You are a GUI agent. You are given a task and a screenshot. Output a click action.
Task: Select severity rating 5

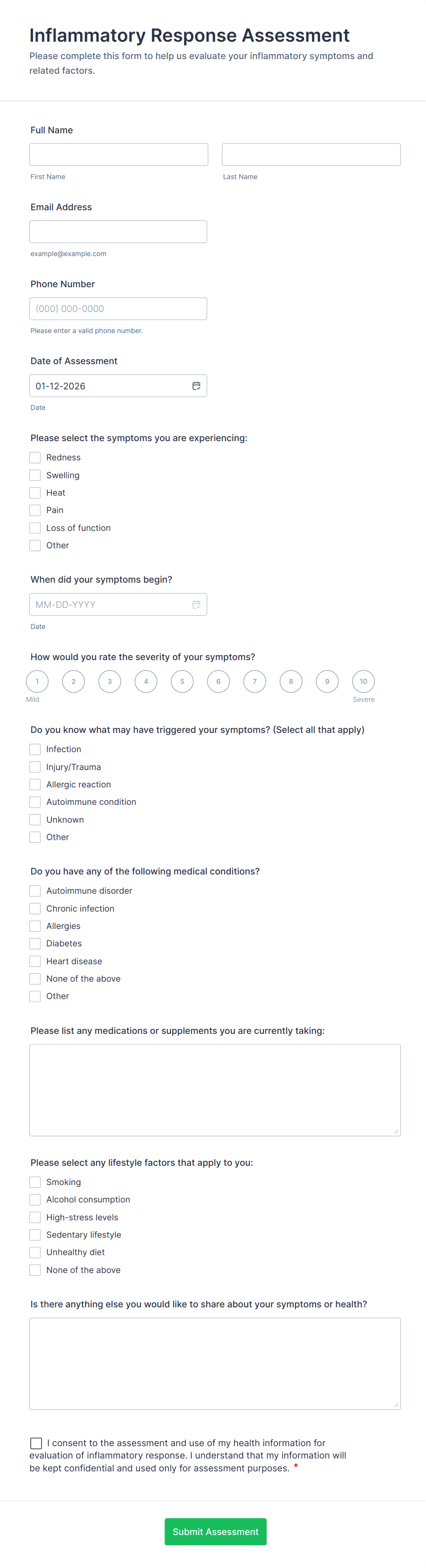[182, 681]
